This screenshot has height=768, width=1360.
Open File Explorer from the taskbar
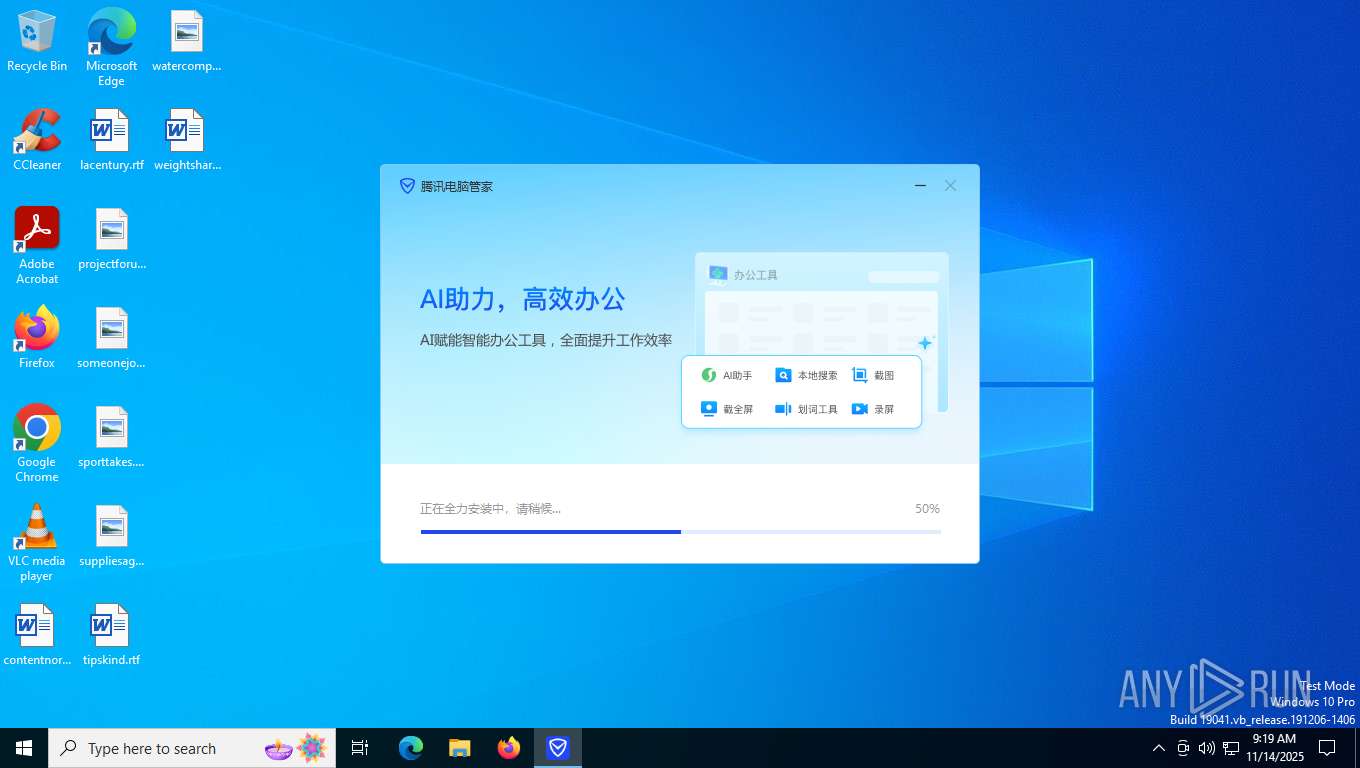460,748
